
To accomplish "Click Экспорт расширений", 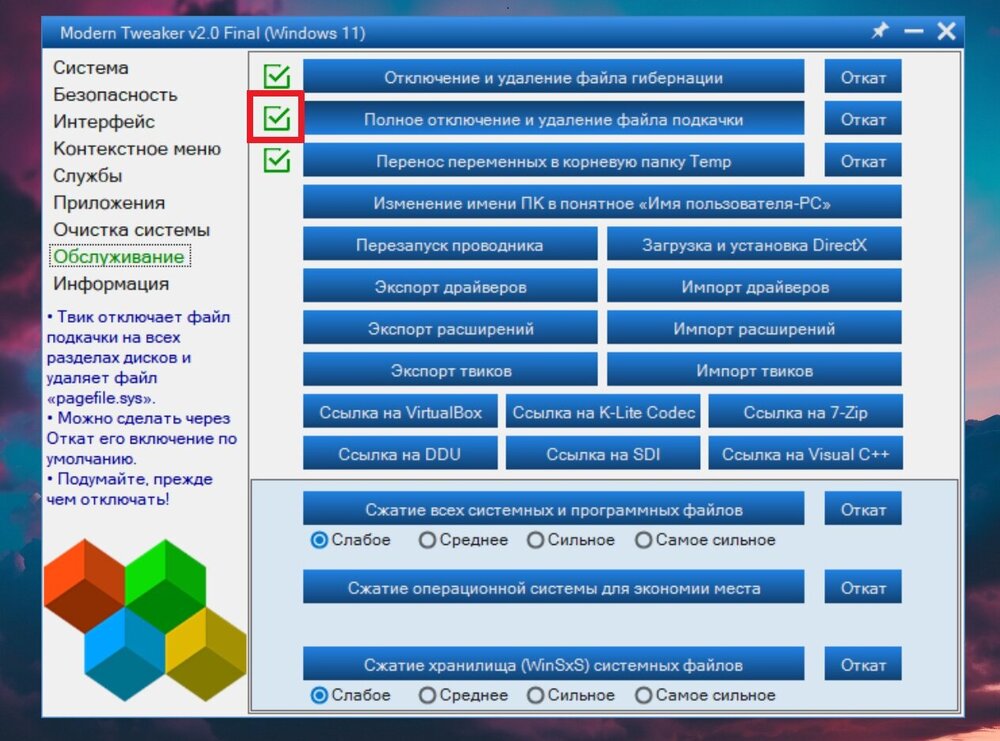I will coord(450,328).
